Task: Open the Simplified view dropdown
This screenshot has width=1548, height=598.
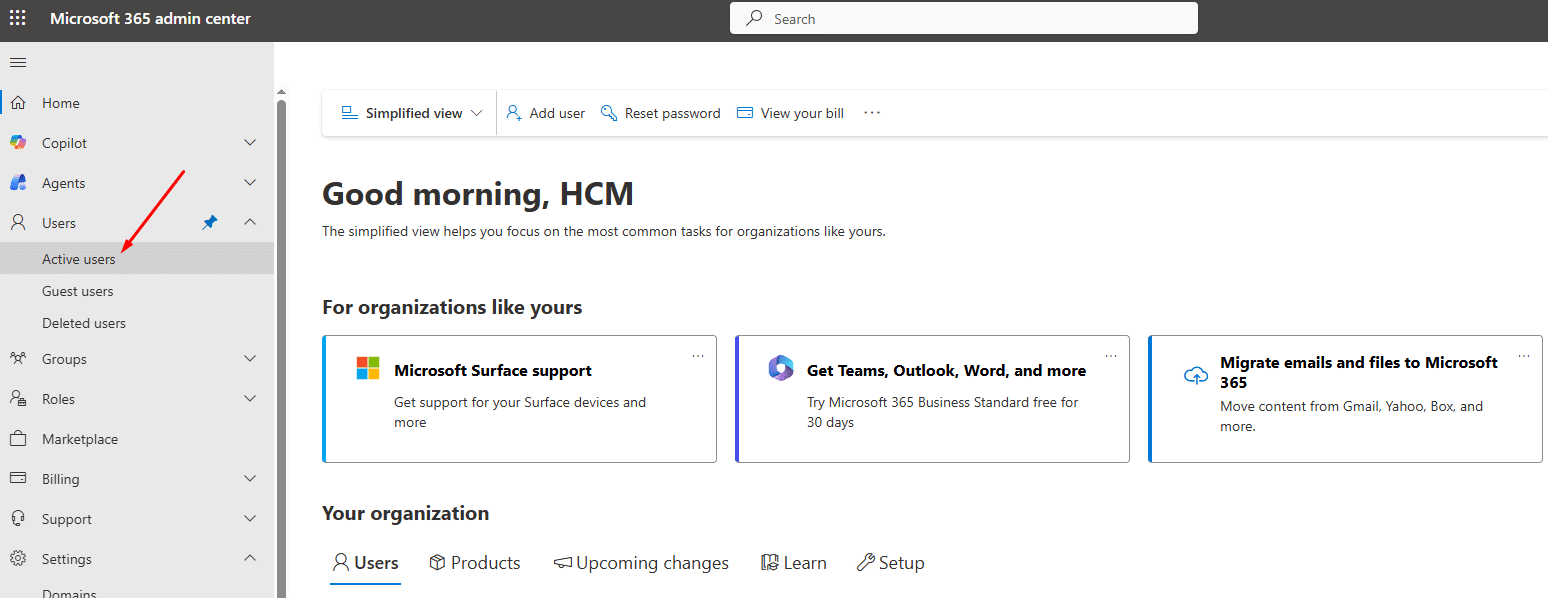Action: tap(411, 113)
